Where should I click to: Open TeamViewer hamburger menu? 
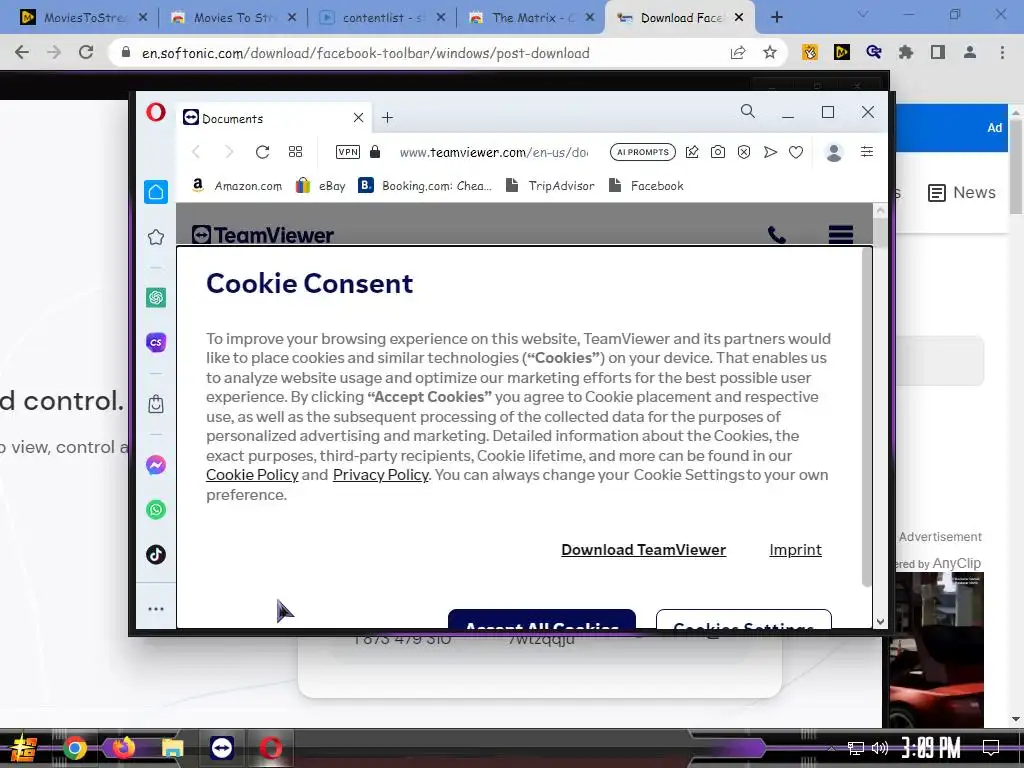pos(840,234)
